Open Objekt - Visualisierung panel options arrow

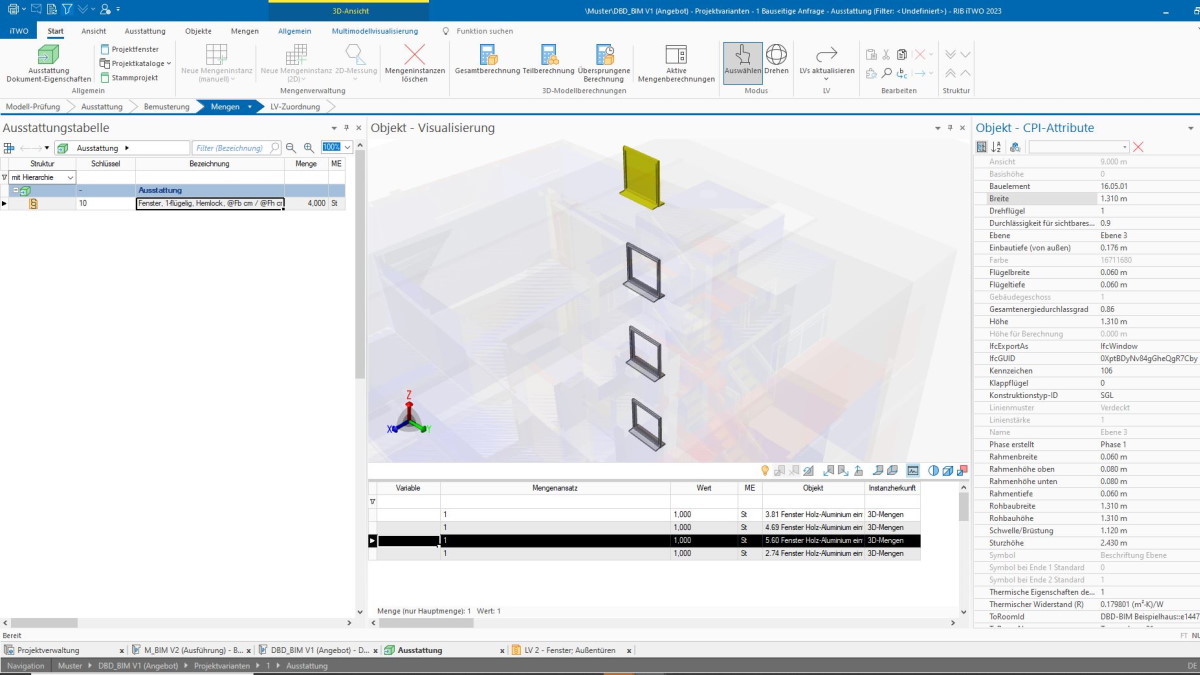[937, 128]
